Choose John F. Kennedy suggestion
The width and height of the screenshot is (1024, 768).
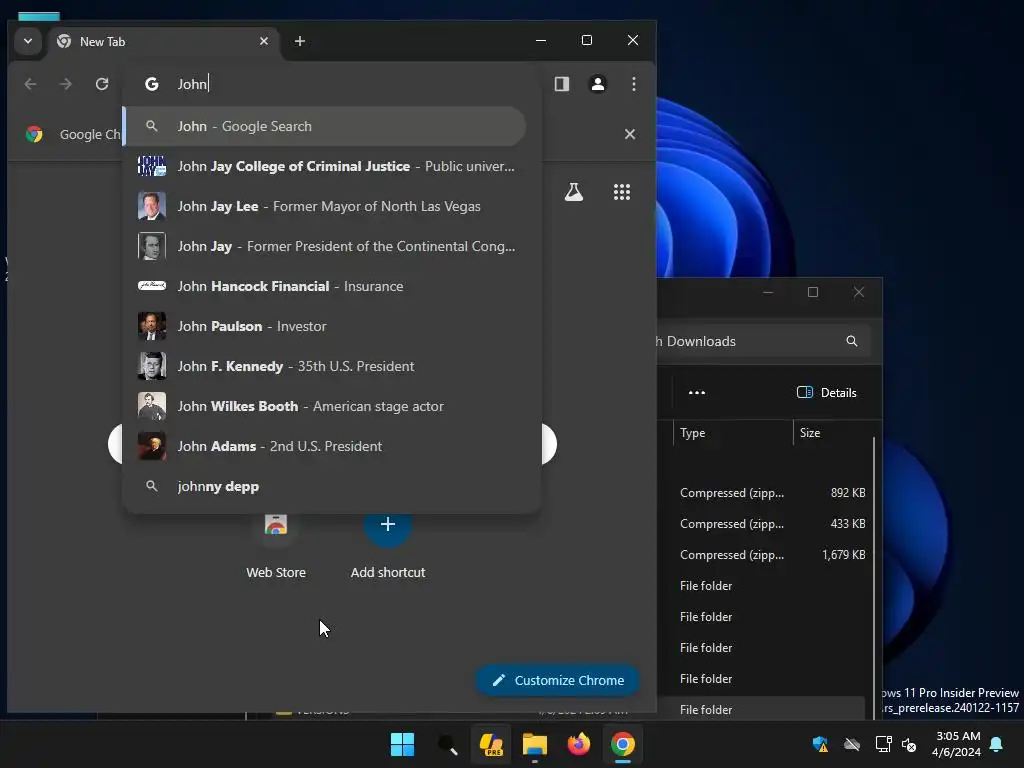coord(332,366)
